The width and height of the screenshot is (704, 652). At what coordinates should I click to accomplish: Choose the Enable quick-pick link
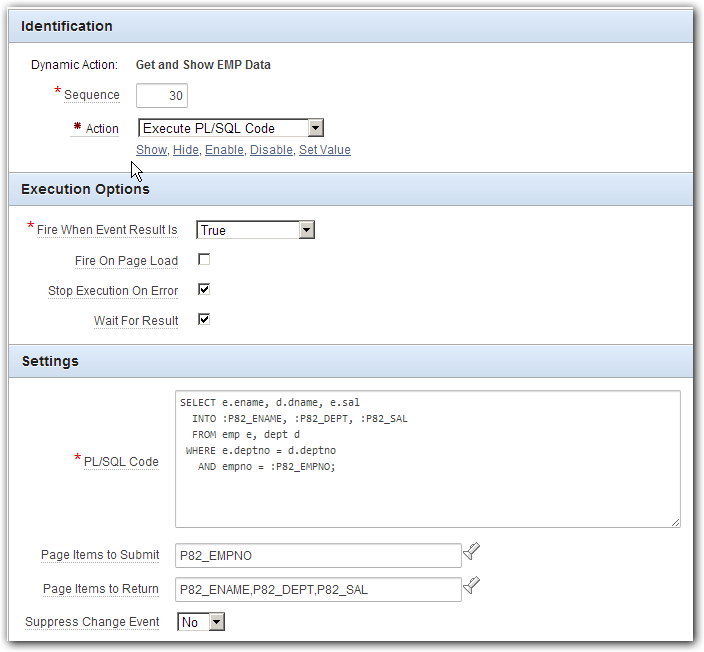(x=224, y=150)
